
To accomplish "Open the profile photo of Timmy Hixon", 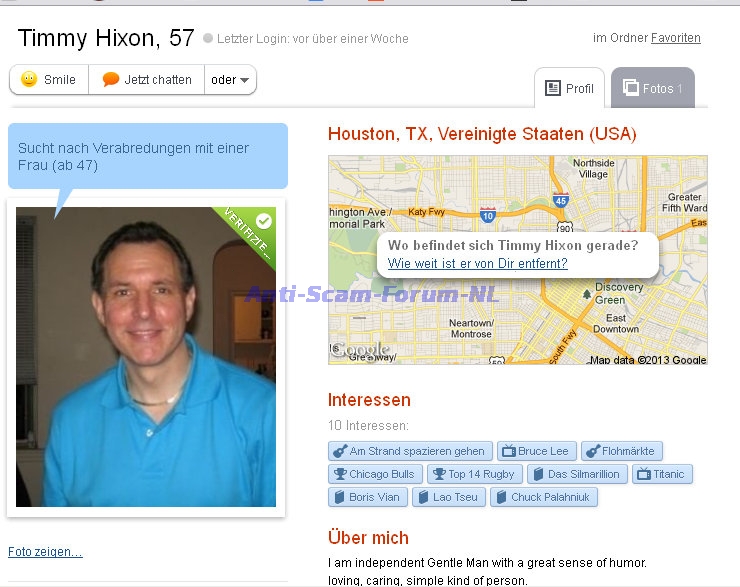I will click(x=146, y=357).
